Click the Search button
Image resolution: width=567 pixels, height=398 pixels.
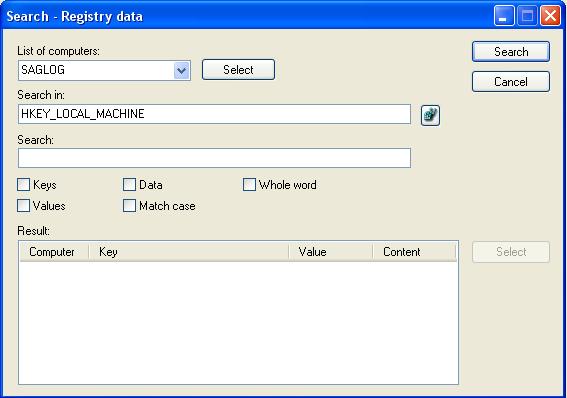click(511, 52)
